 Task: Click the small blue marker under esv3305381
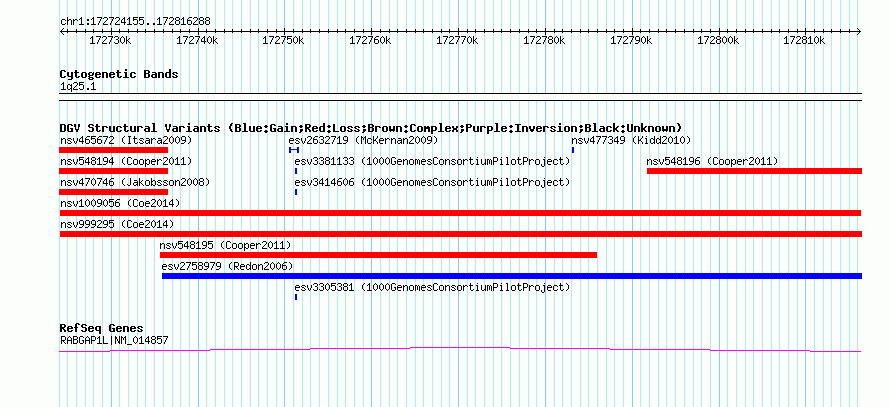pyautogui.click(x=296, y=297)
